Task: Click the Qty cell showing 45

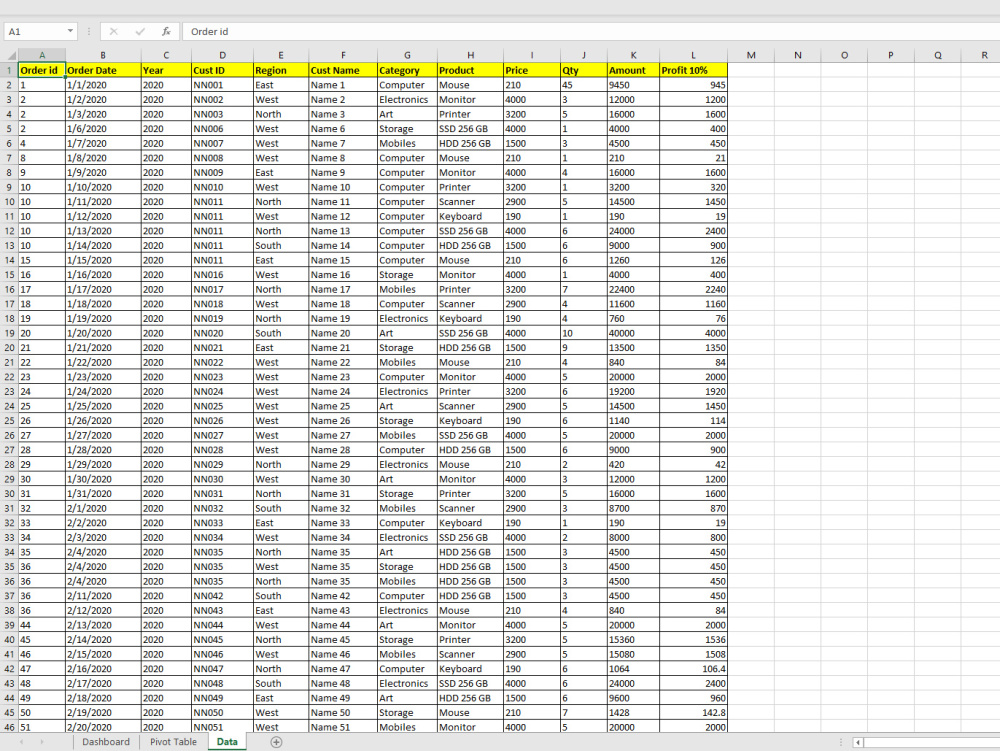Action: point(584,85)
